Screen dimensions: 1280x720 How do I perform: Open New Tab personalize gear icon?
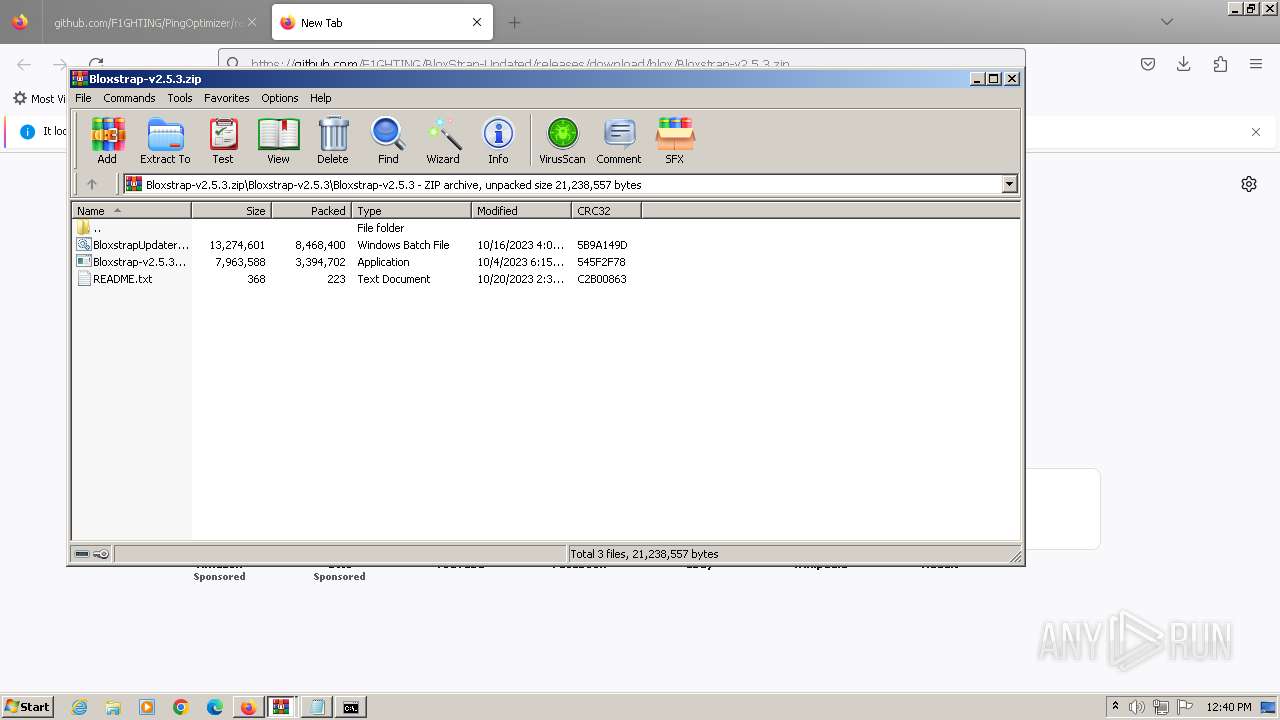point(1249,184)
